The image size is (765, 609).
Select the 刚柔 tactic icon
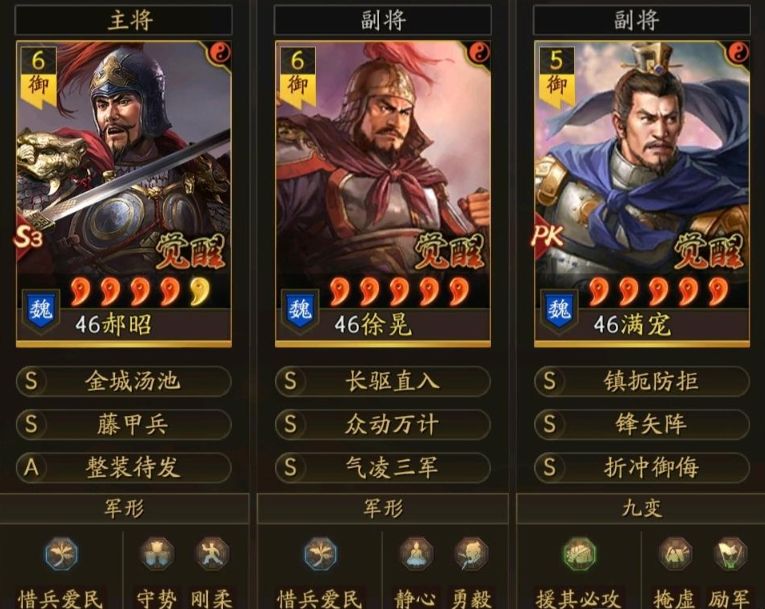(212, 554)
